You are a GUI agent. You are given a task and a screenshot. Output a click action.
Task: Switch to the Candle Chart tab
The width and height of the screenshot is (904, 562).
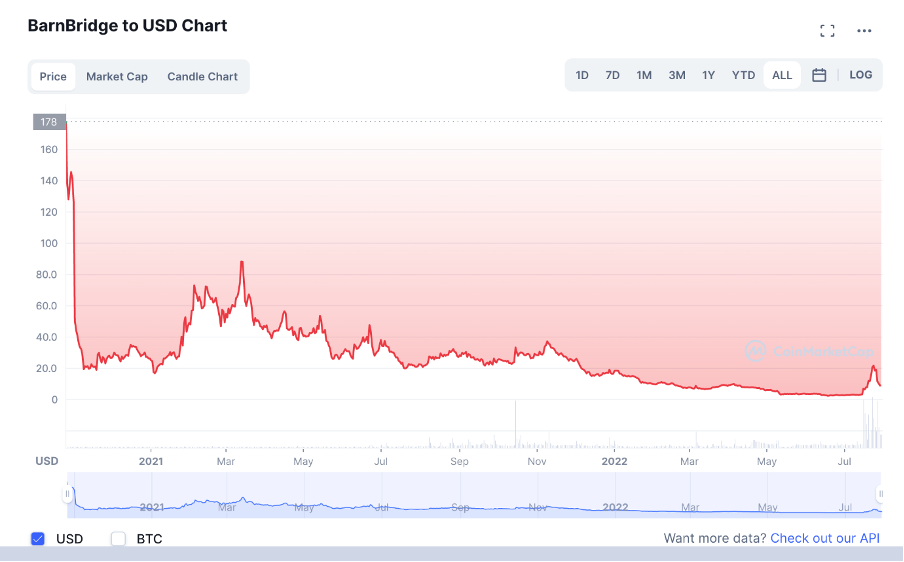click(202, 76)
